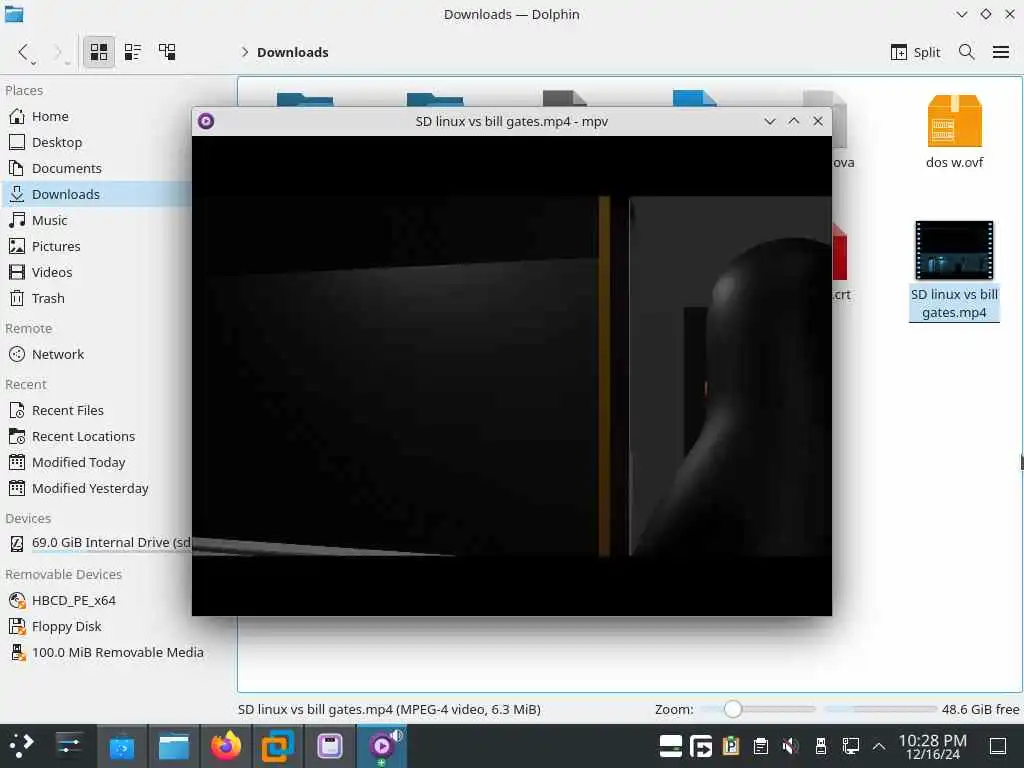
Task: Open the green P tray icon
Action: click(730, 745)
